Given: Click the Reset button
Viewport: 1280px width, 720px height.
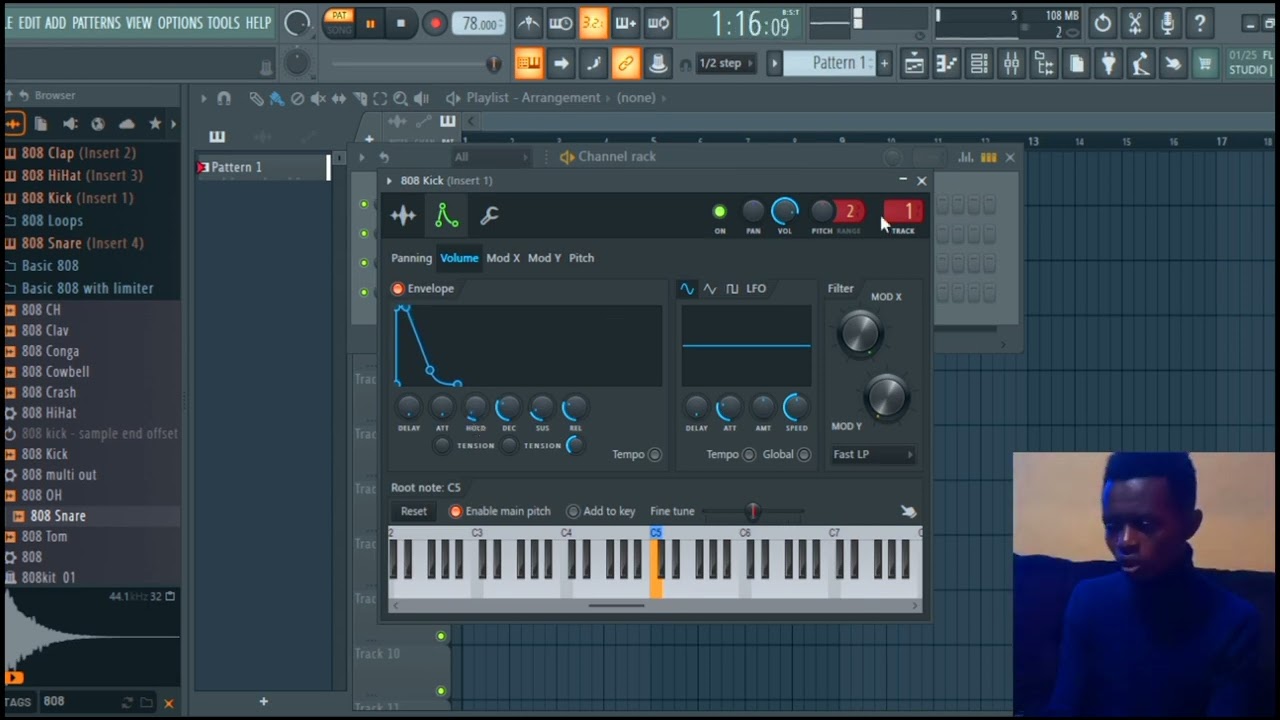Looking at the screenshot, I should point(414,511).
